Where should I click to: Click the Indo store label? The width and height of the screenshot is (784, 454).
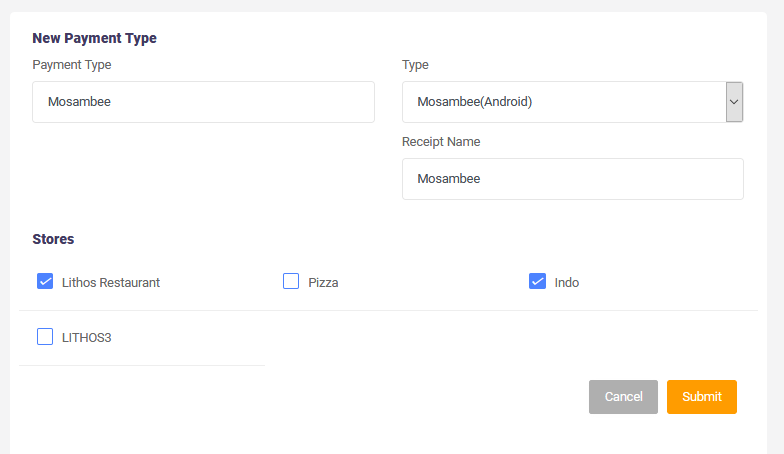(566, 282)
